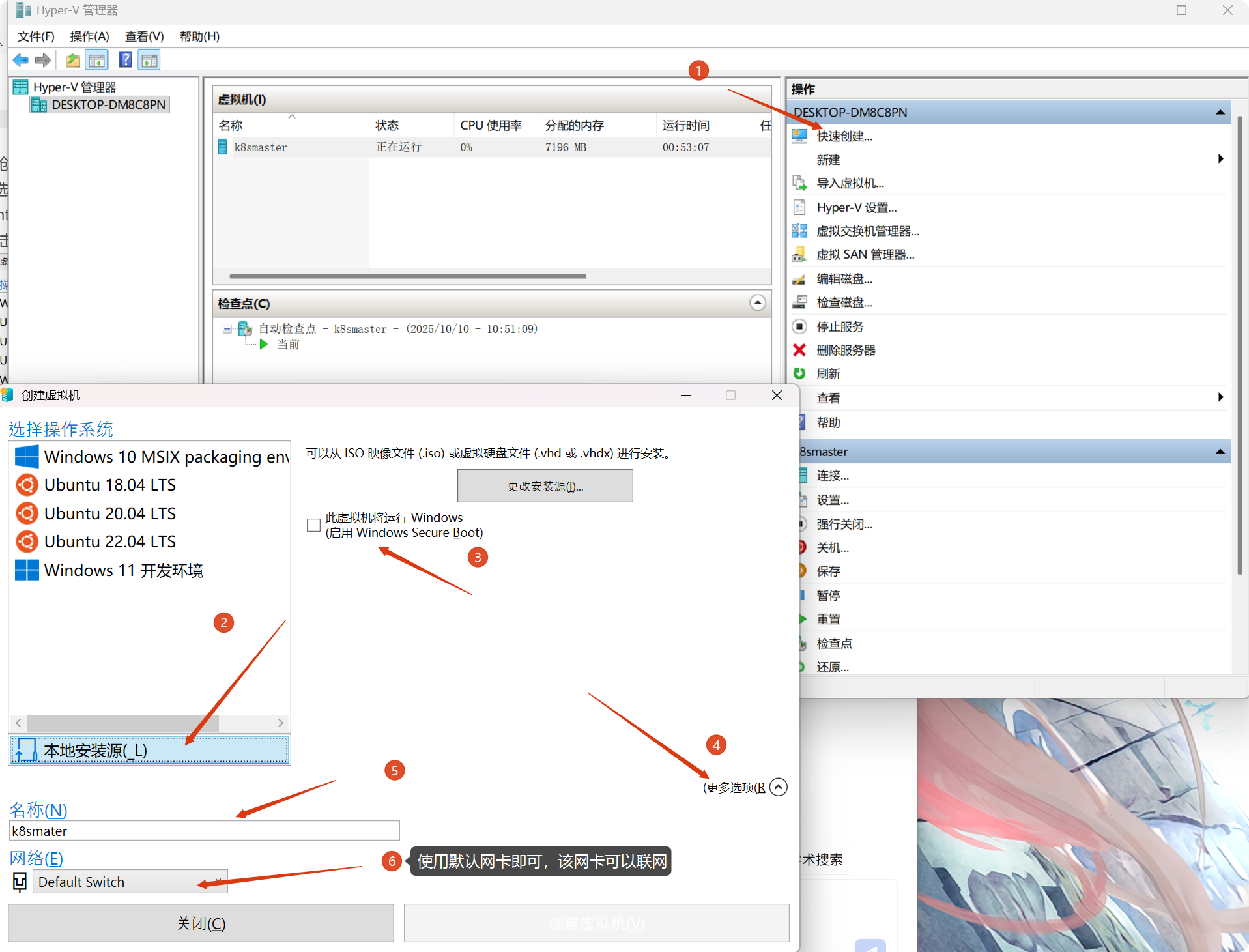Collapse the 更多选项 expander arrow
The height and width of the screenshot is (952, 1249).
point(778,787)
